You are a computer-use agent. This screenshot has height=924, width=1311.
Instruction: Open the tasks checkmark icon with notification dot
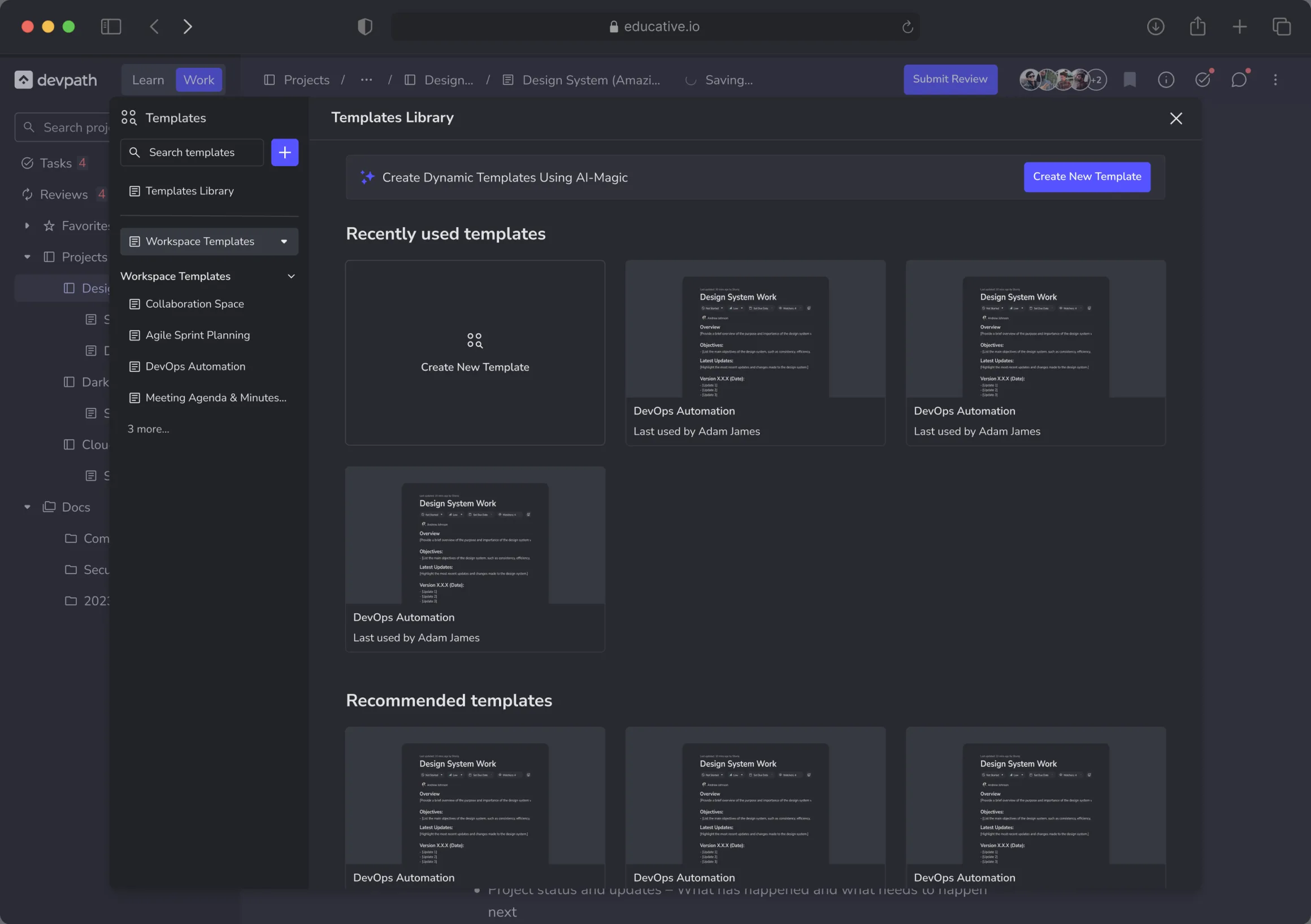[1203, 79]
